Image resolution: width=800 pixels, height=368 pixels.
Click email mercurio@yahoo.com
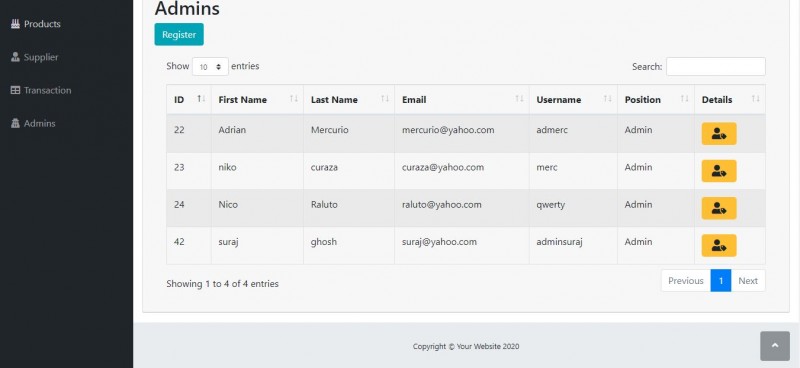tap(448, 130)
